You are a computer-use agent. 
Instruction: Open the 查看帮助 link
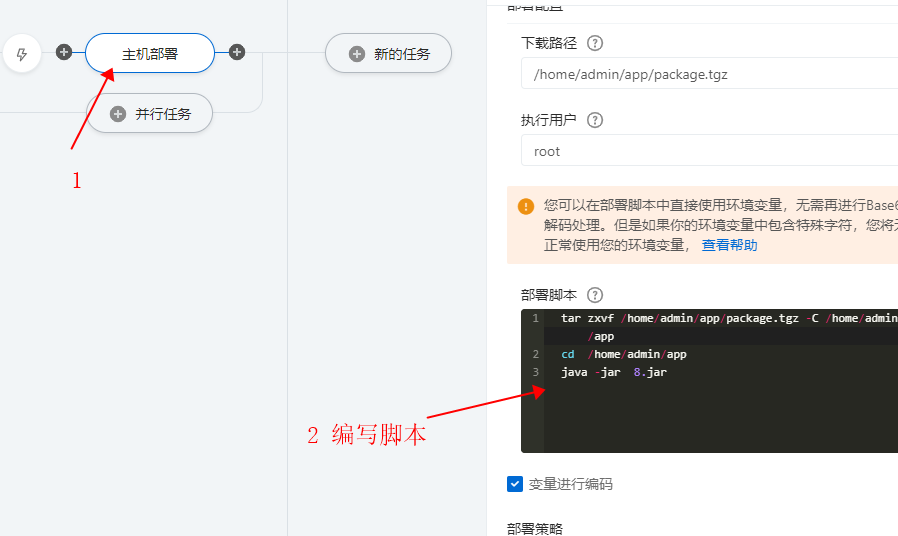[x=729, y=245]
